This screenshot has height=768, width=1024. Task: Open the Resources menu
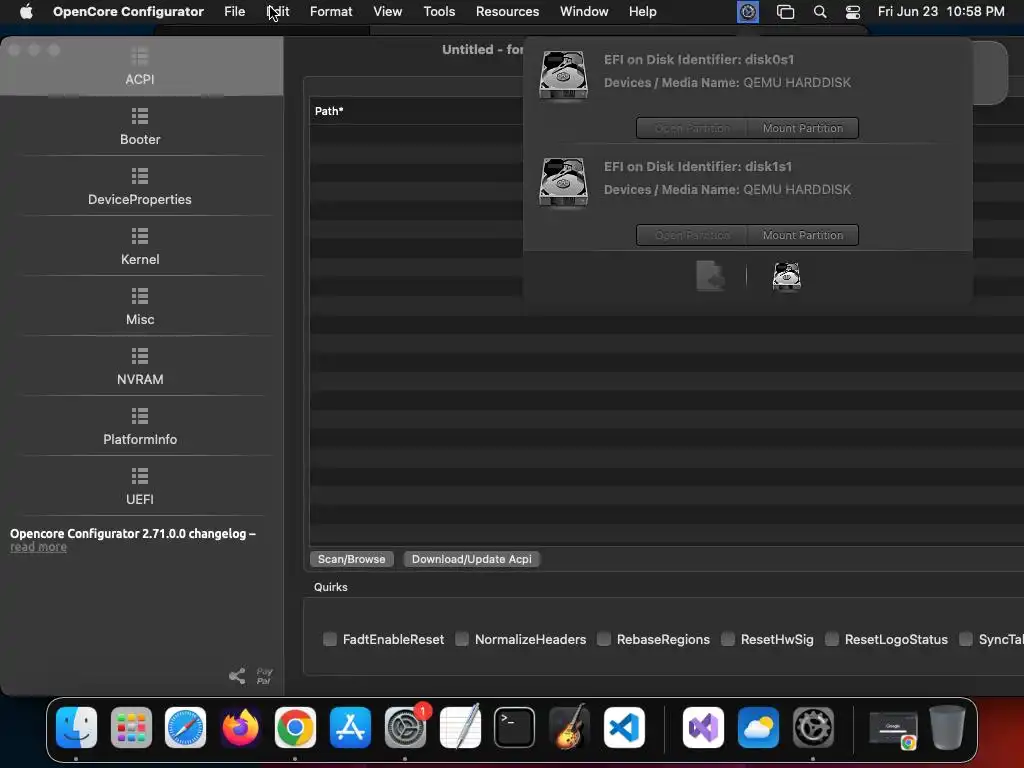507,12
